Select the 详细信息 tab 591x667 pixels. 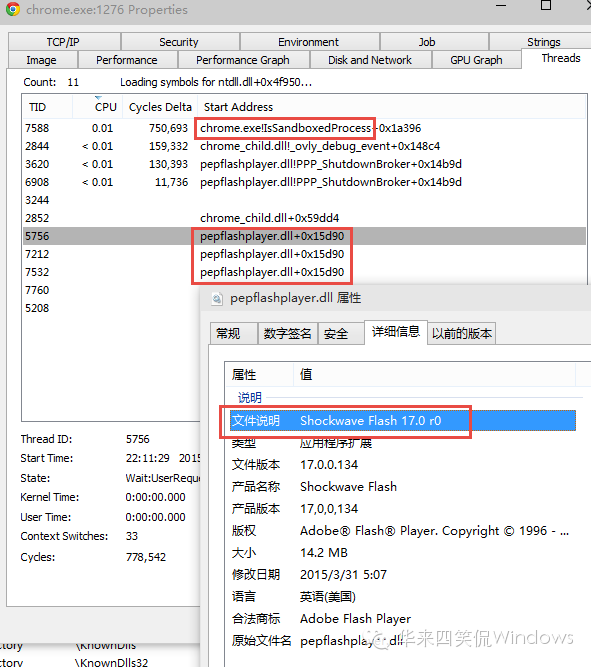tap(396, 332)
